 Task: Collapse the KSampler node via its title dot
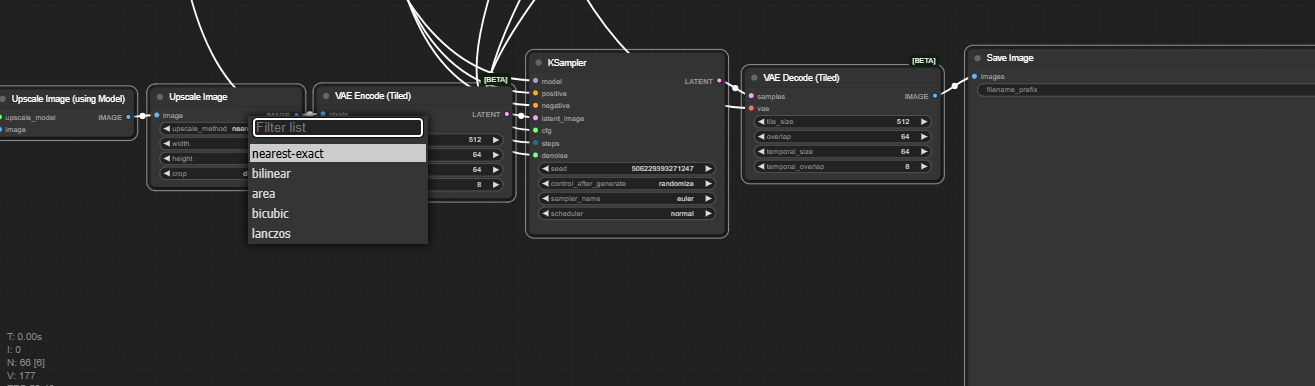pyautogui.click(x=538, y=63)
